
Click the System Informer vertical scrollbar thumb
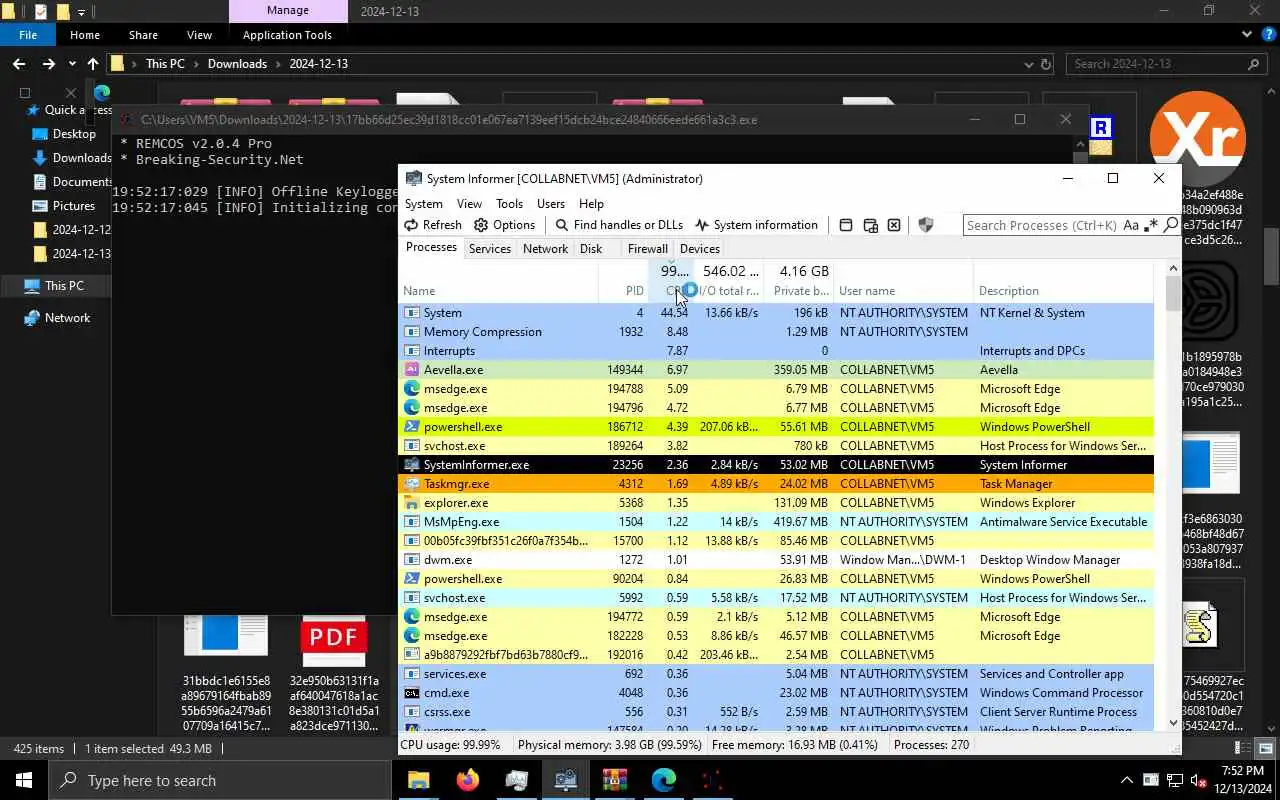1173,292
